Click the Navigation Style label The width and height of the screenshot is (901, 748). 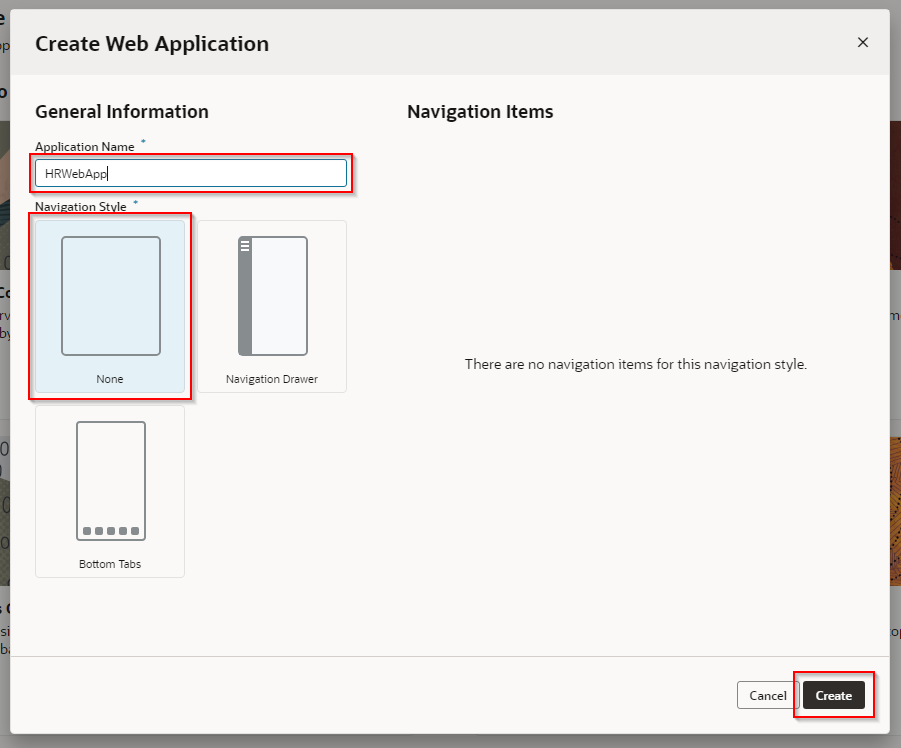(81, 207)
